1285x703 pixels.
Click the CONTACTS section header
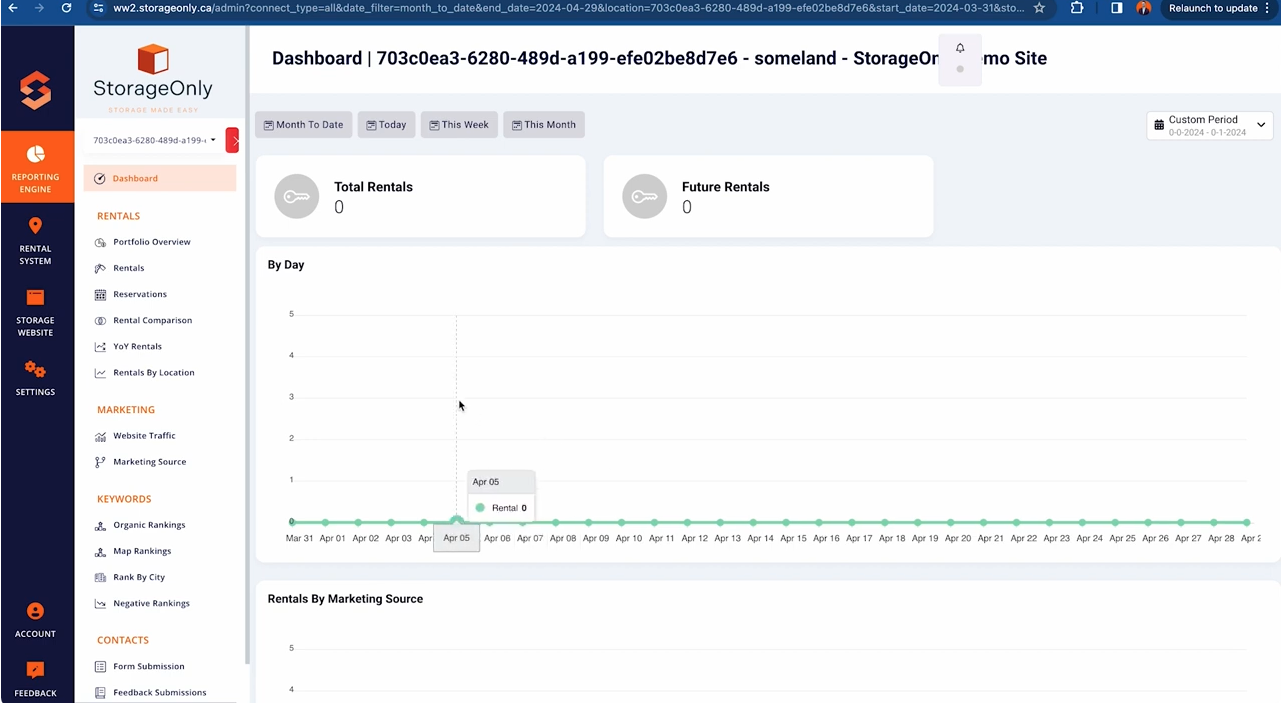pyautogui.click(x=123, y=640)
